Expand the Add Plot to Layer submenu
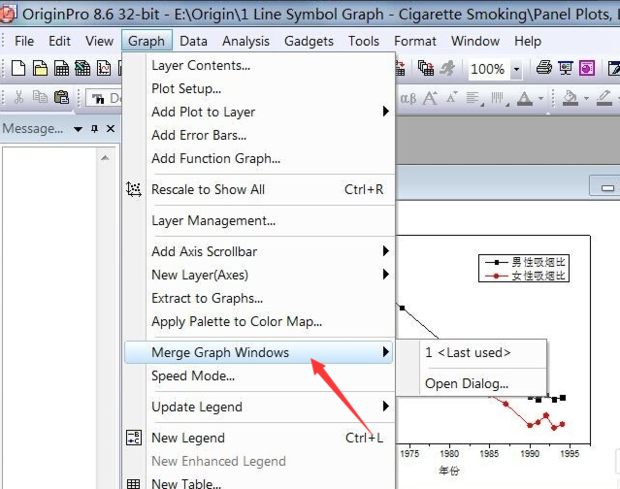This screenshot has height=489, width=620. point(385,112)
